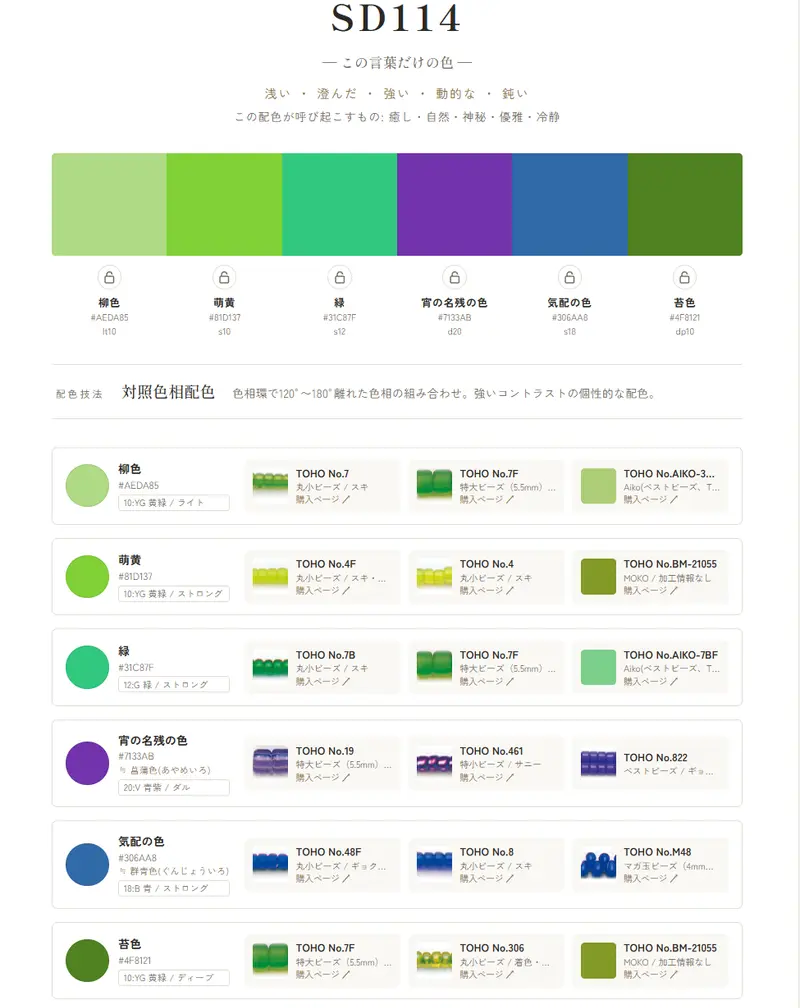
Task: Click the #7133AB hex code under palette
Action: [x=455, y=318]
